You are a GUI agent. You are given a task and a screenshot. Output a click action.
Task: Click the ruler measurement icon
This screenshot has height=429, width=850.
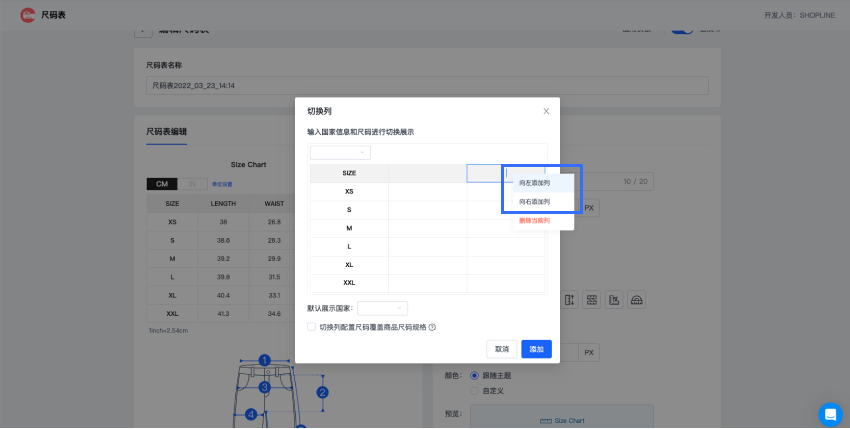(x=615, y=300)
